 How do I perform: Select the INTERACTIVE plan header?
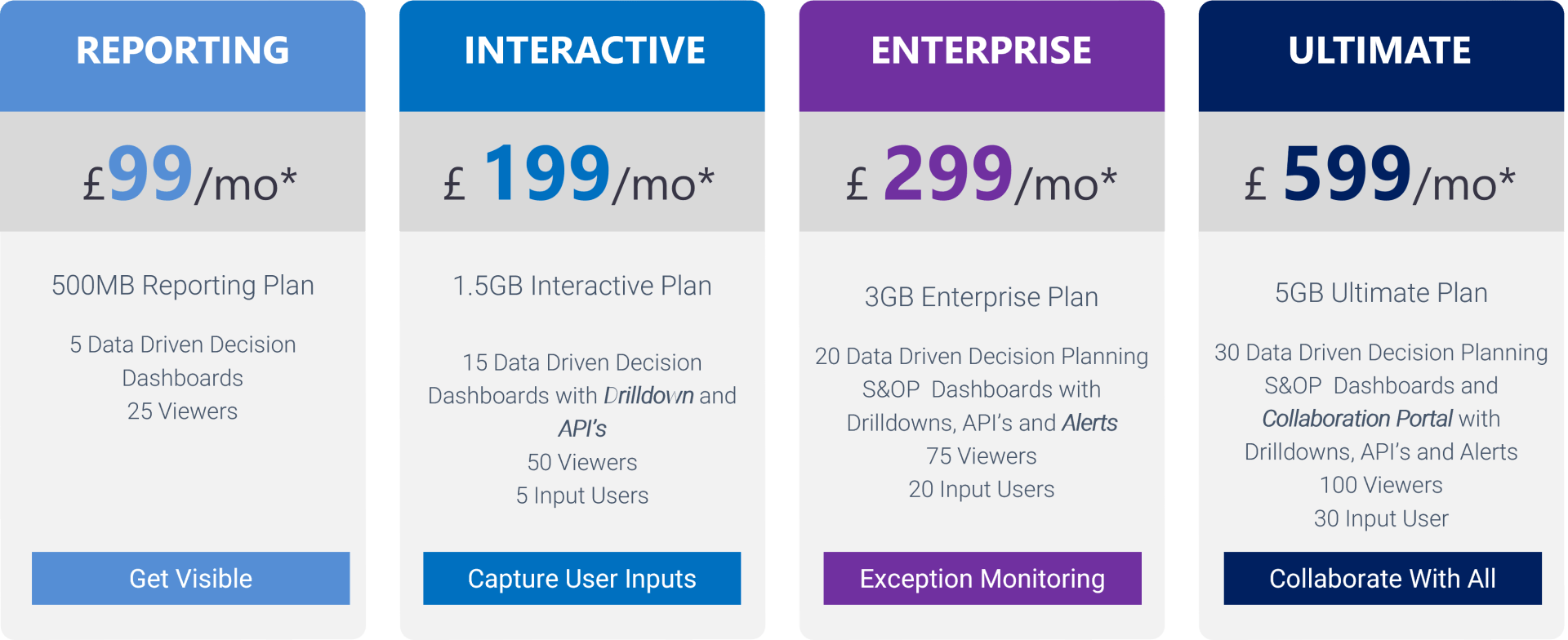click(584, 51)
